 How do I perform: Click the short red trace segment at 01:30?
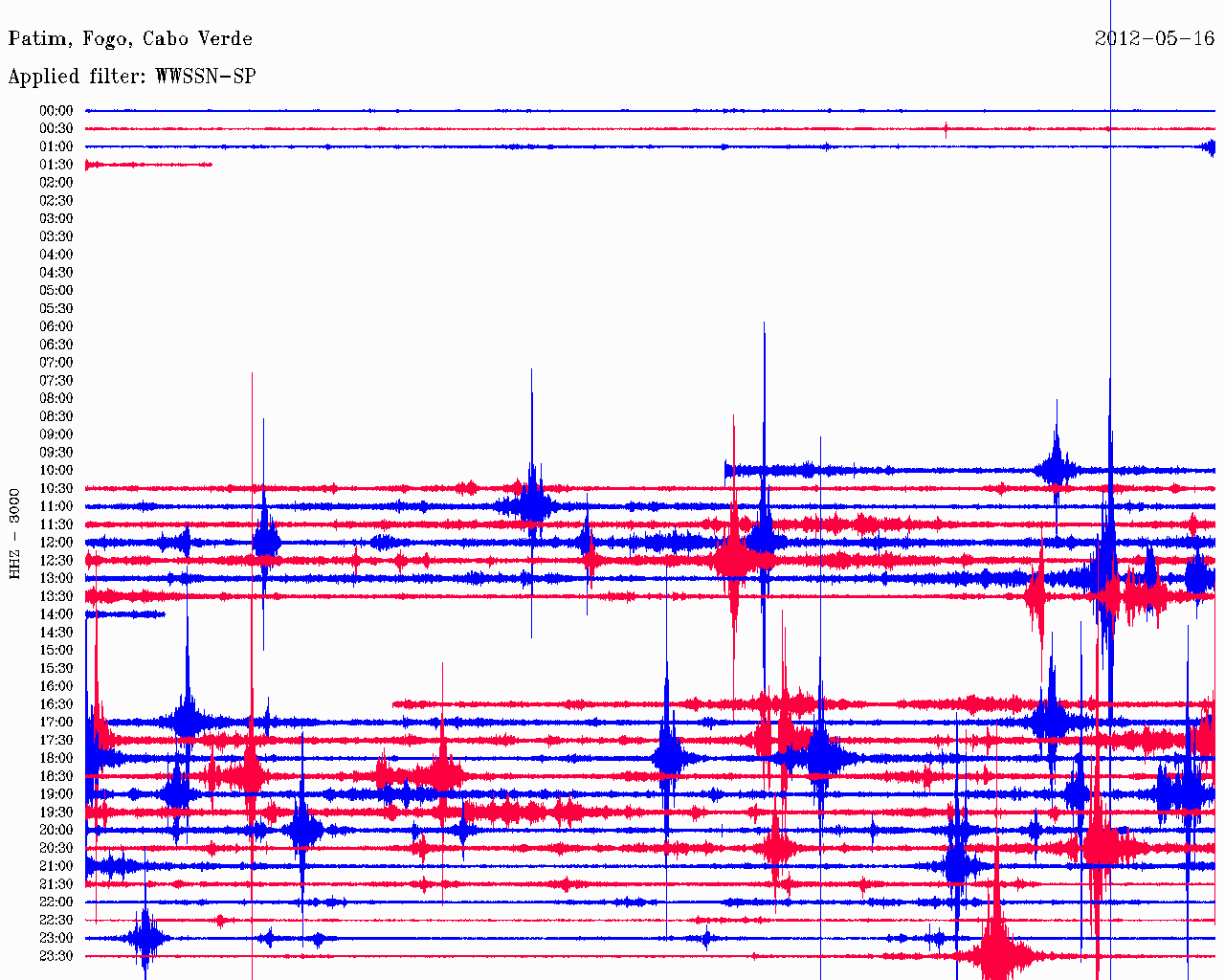pos(148,165)
